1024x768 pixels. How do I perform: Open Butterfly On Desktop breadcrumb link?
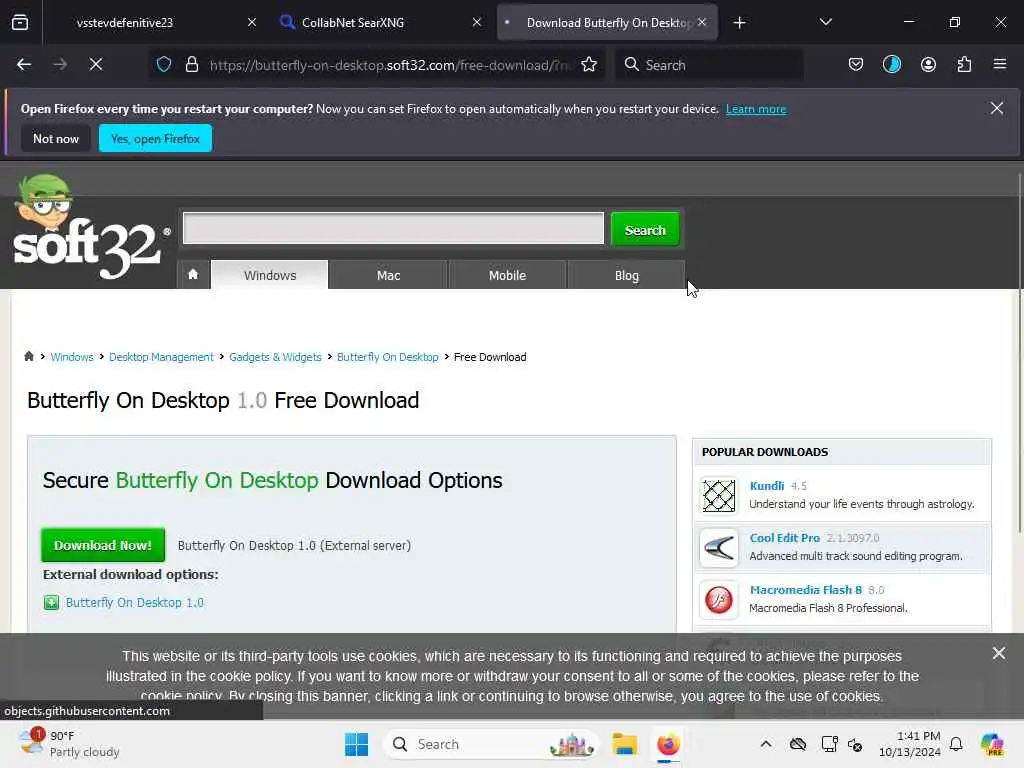tap(387, 357)
